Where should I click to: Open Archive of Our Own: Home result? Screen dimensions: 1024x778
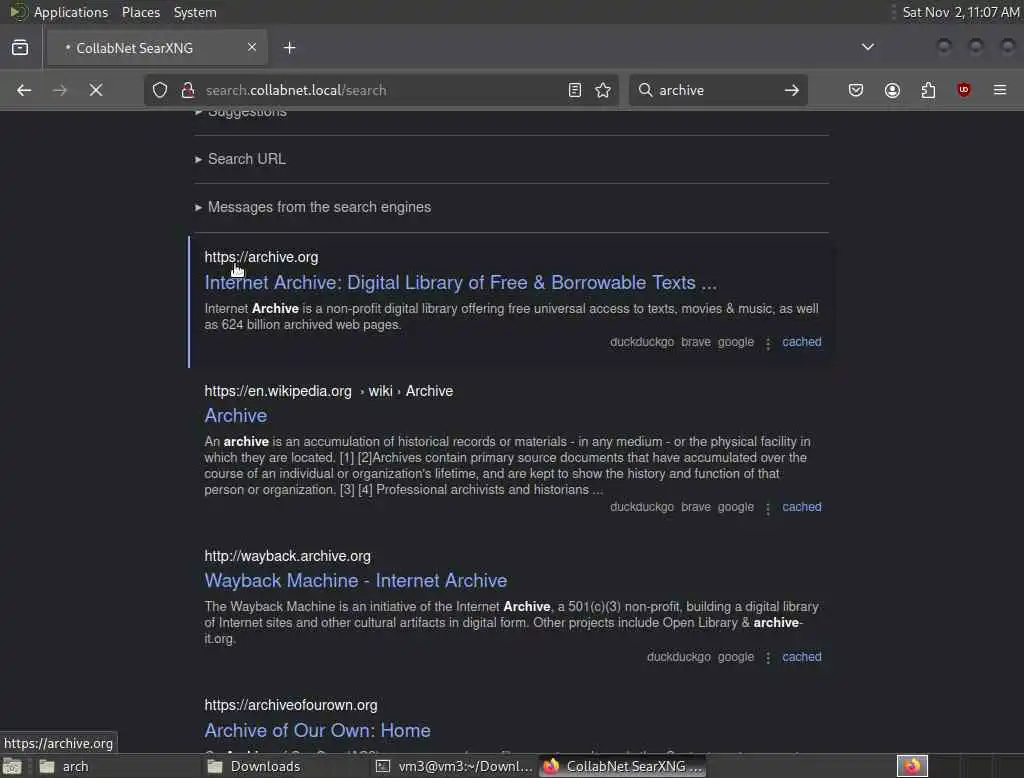[x=317, y=730]
